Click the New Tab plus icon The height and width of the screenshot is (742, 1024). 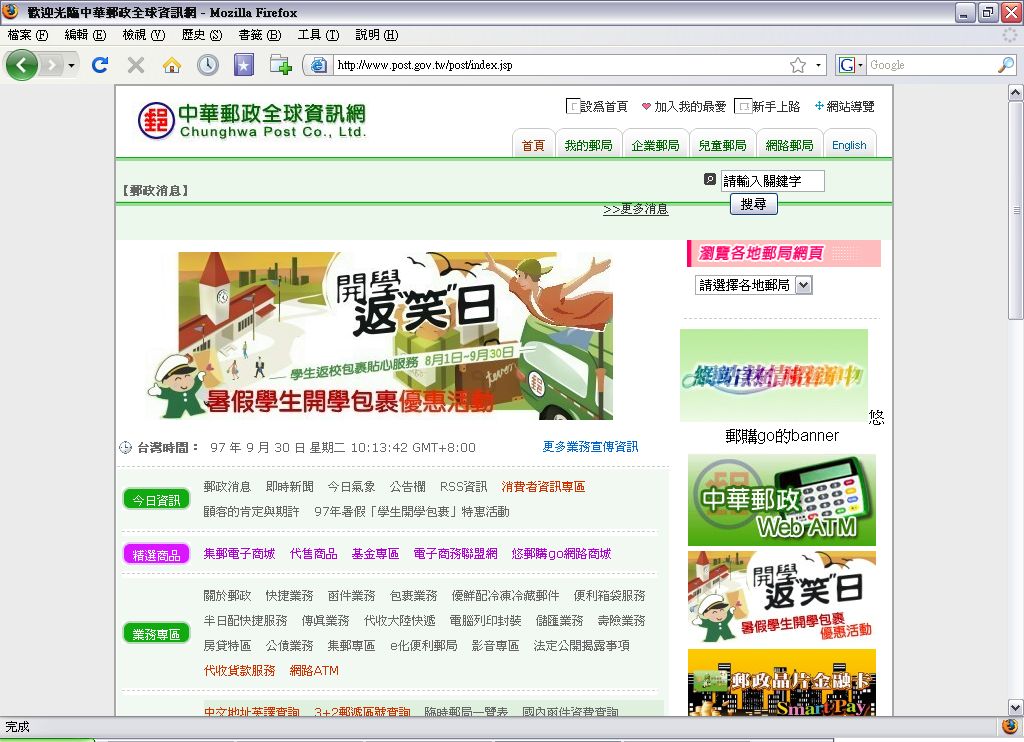(x=281, y=65)
